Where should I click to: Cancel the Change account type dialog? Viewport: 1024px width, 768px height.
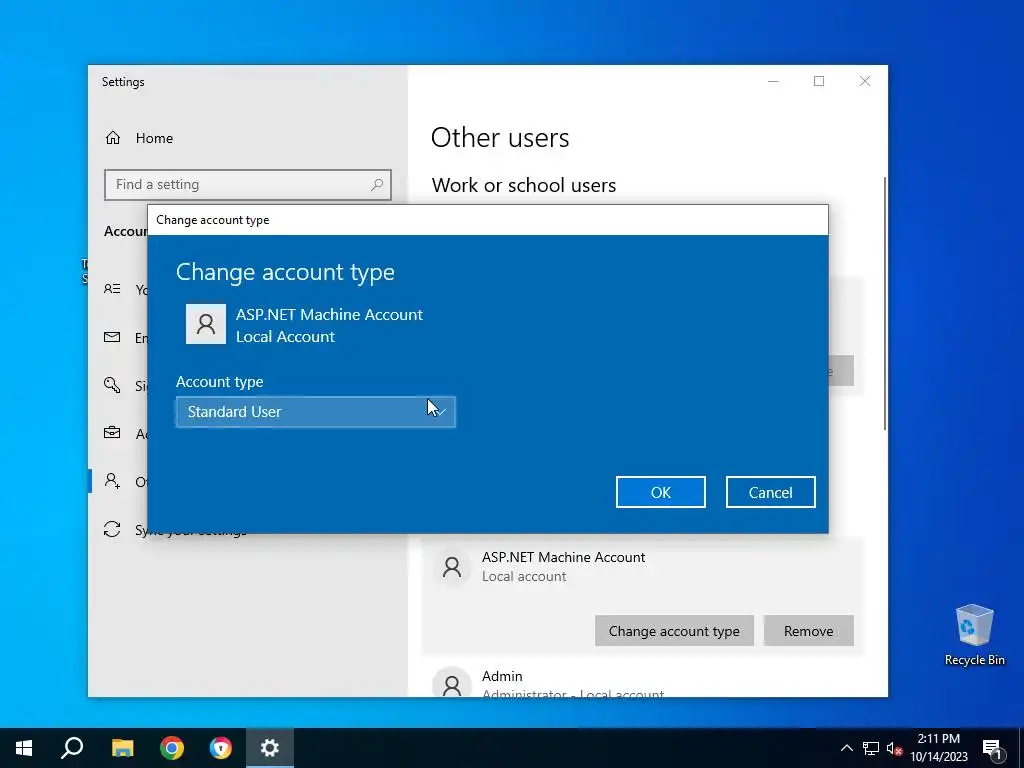pyautogui.click(x=771, y=492)
